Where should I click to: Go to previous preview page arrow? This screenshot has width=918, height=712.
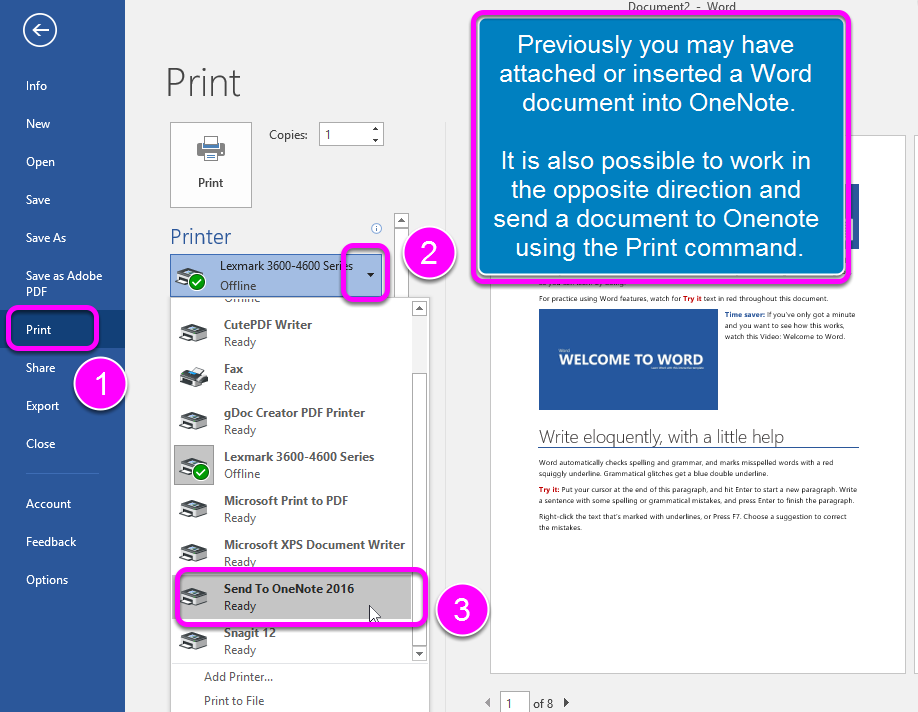pyautogui.click(x=488, y=703)
